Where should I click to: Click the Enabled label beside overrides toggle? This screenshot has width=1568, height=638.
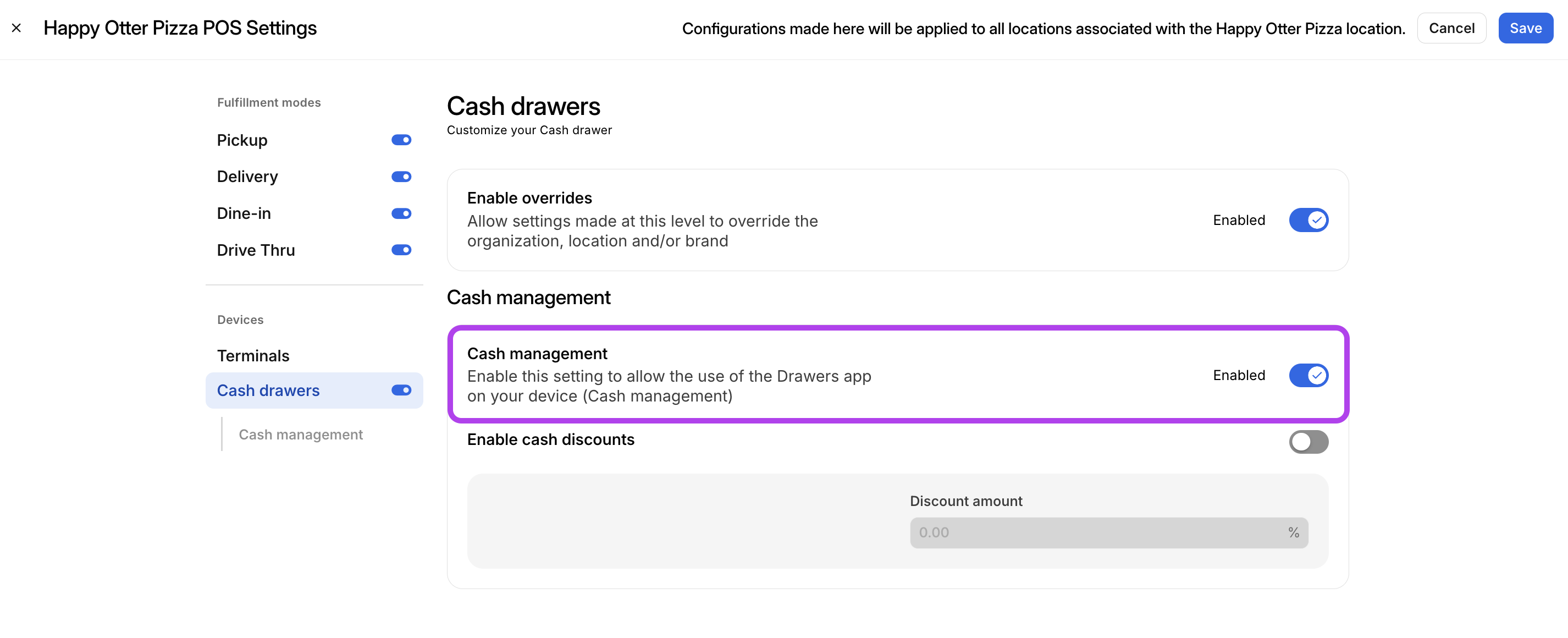(x=1239, y=220)
